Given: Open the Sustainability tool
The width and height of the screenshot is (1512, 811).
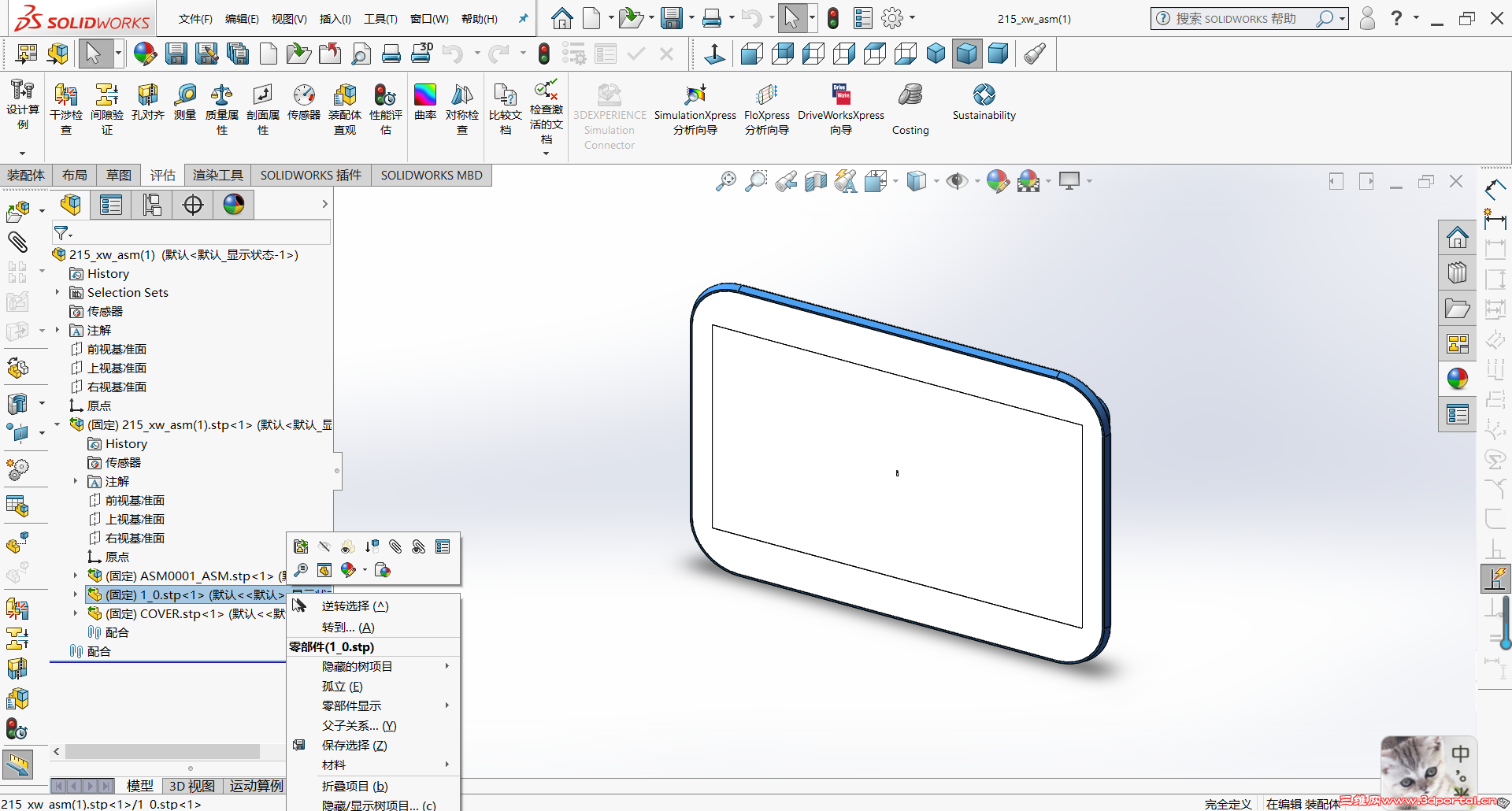Looking at the screenshot, I should point(984,102).
